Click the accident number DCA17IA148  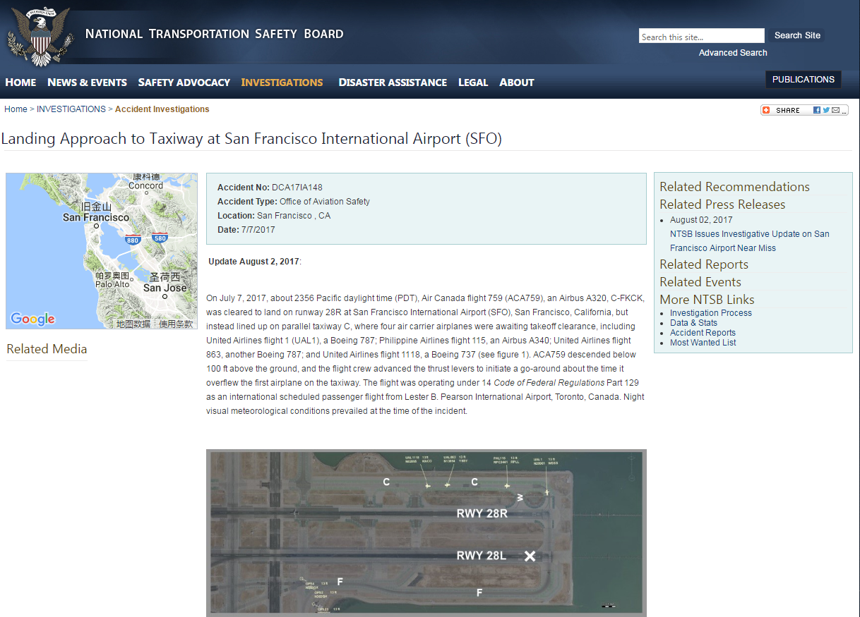pyautogui.click(x=297, y=188)
